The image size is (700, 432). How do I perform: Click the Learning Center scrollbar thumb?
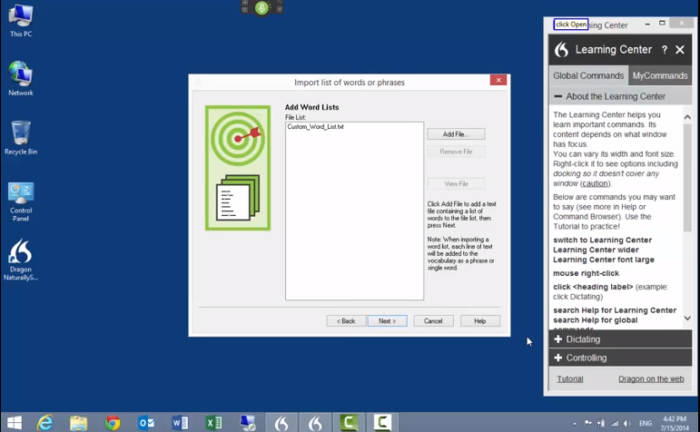(x=687, y=177)
